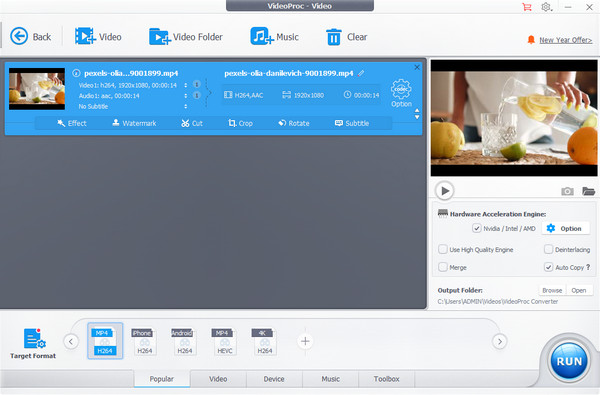Screen dimensions: 600x395
Task: Open the Cut tool
Action: point(192,123)
